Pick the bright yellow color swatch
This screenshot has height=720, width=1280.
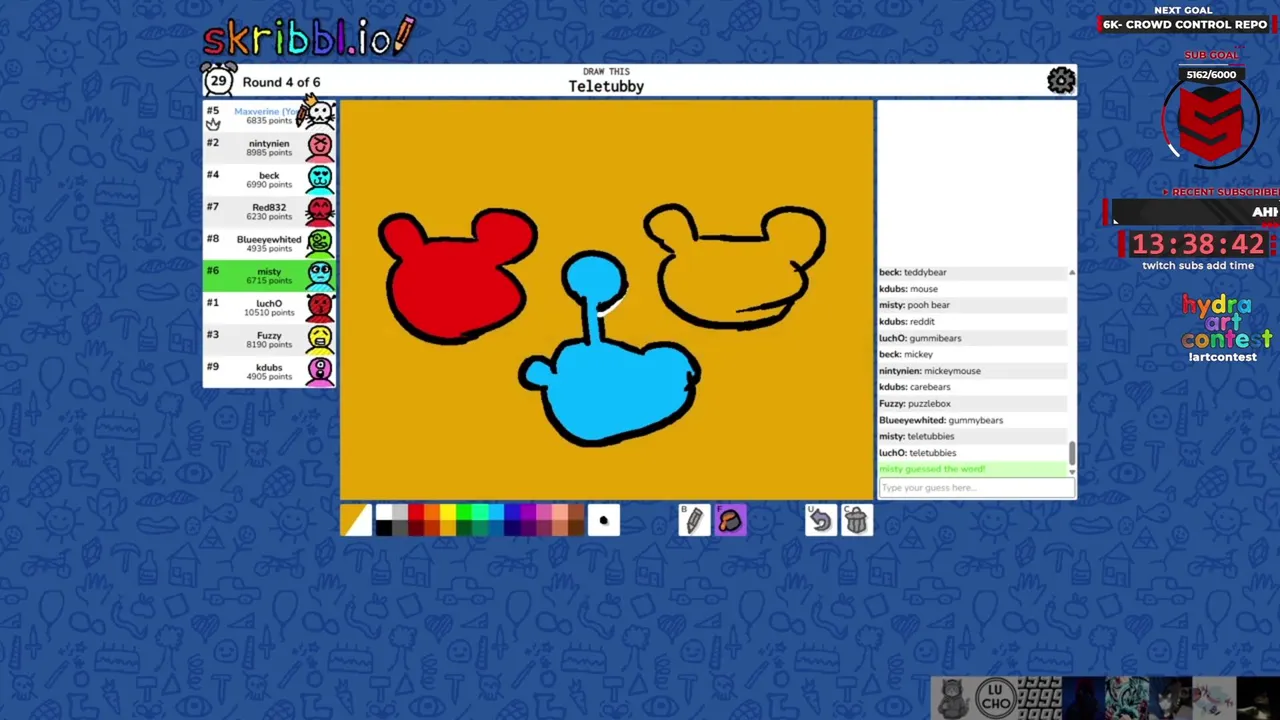coord(448,512)
